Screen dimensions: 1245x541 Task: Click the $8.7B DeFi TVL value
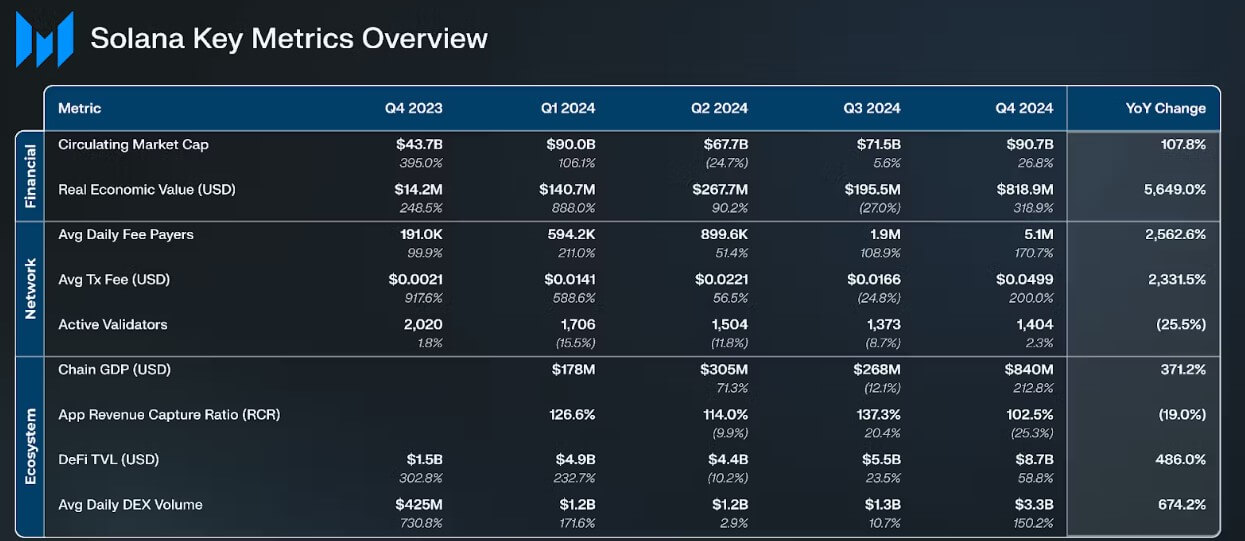point(1033,460)
